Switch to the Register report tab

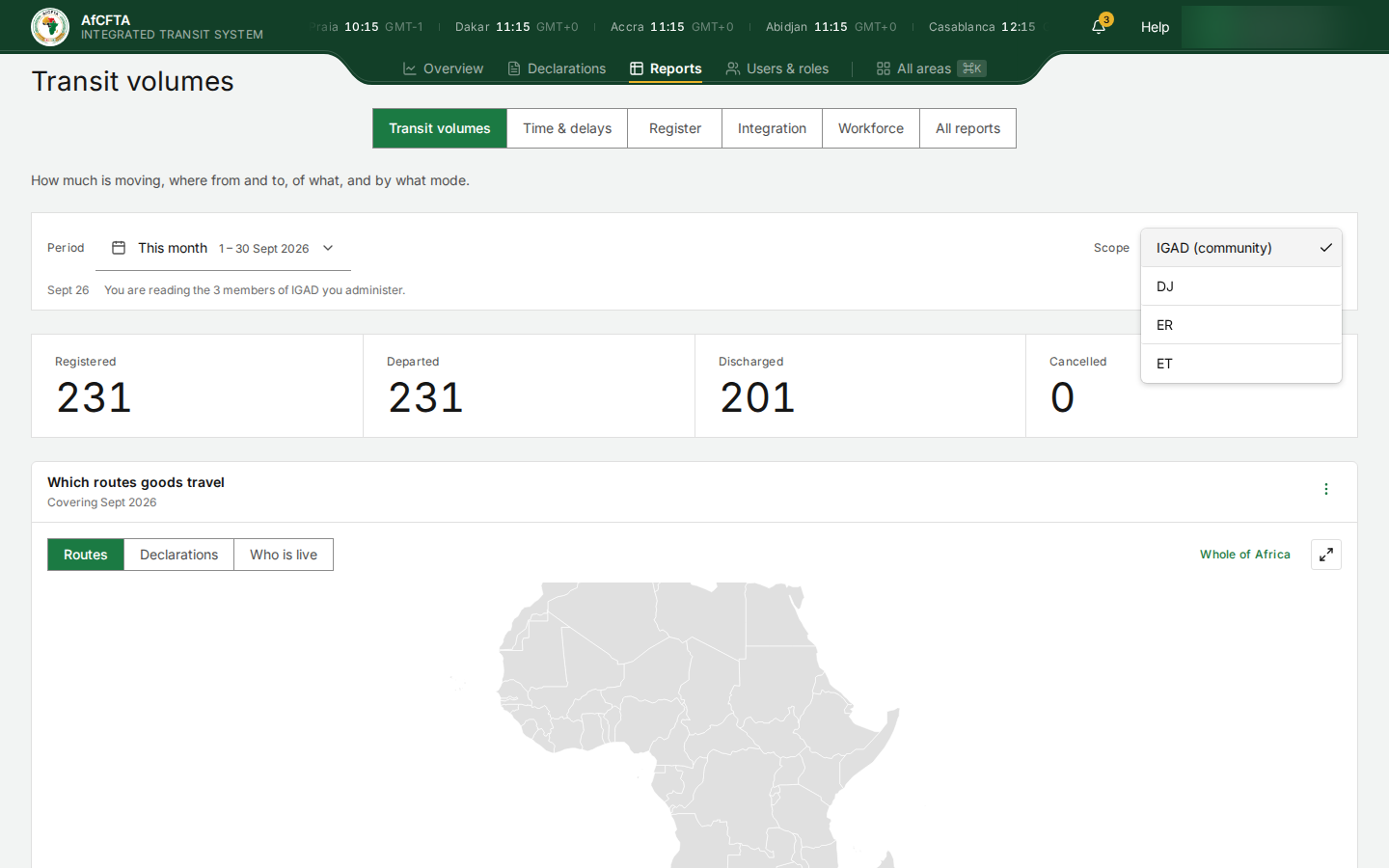pos(675,128)
